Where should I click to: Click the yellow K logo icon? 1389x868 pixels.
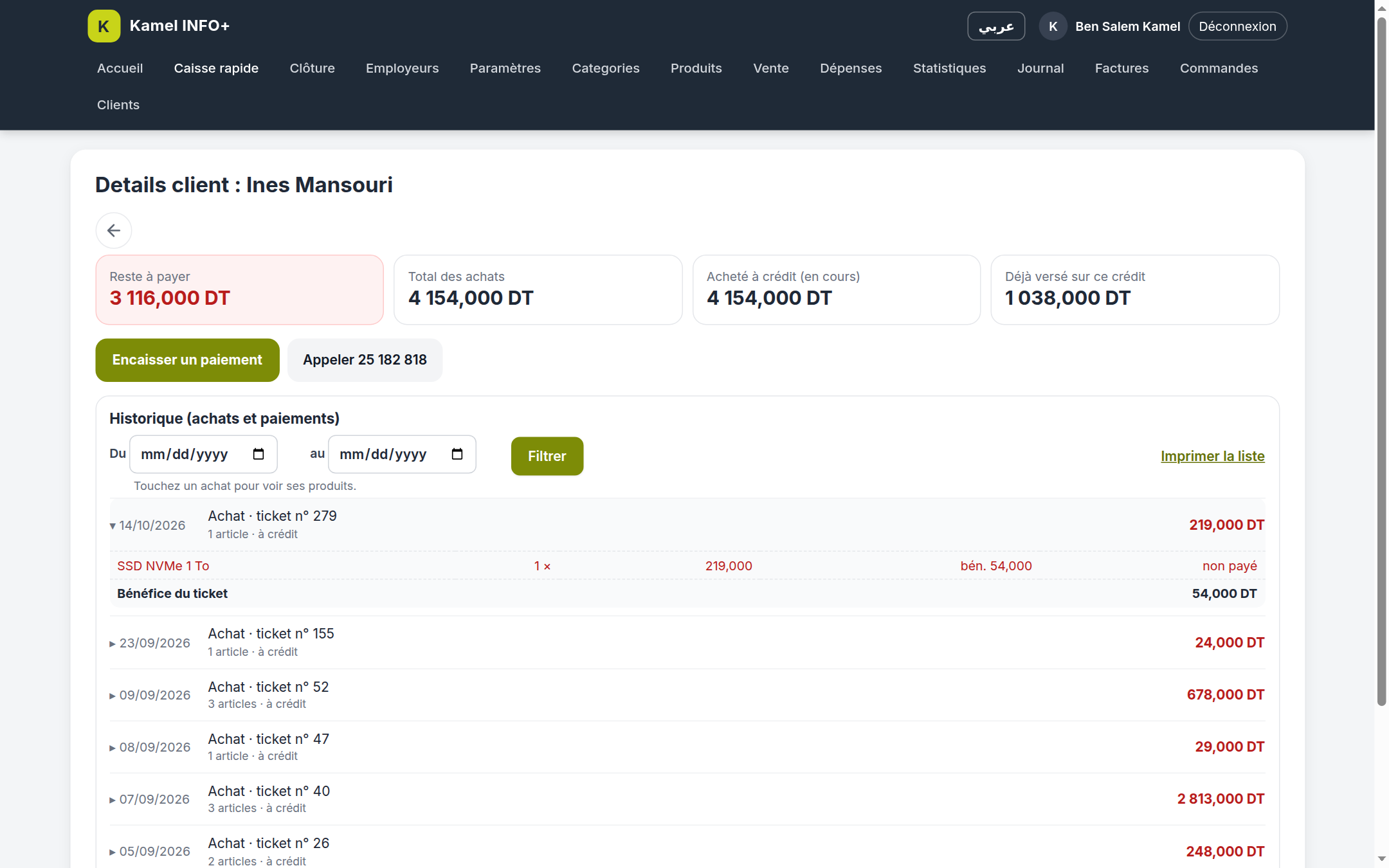pos(104,26)
